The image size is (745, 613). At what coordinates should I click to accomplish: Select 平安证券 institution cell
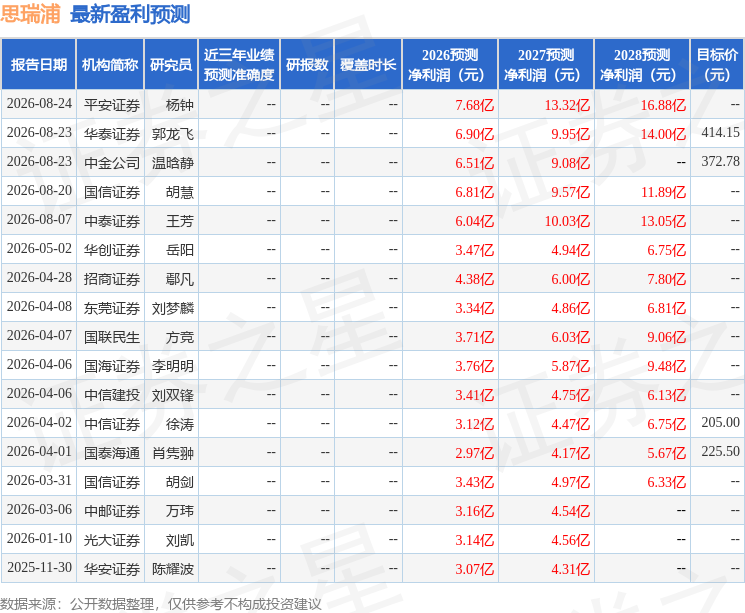point(112,105)
